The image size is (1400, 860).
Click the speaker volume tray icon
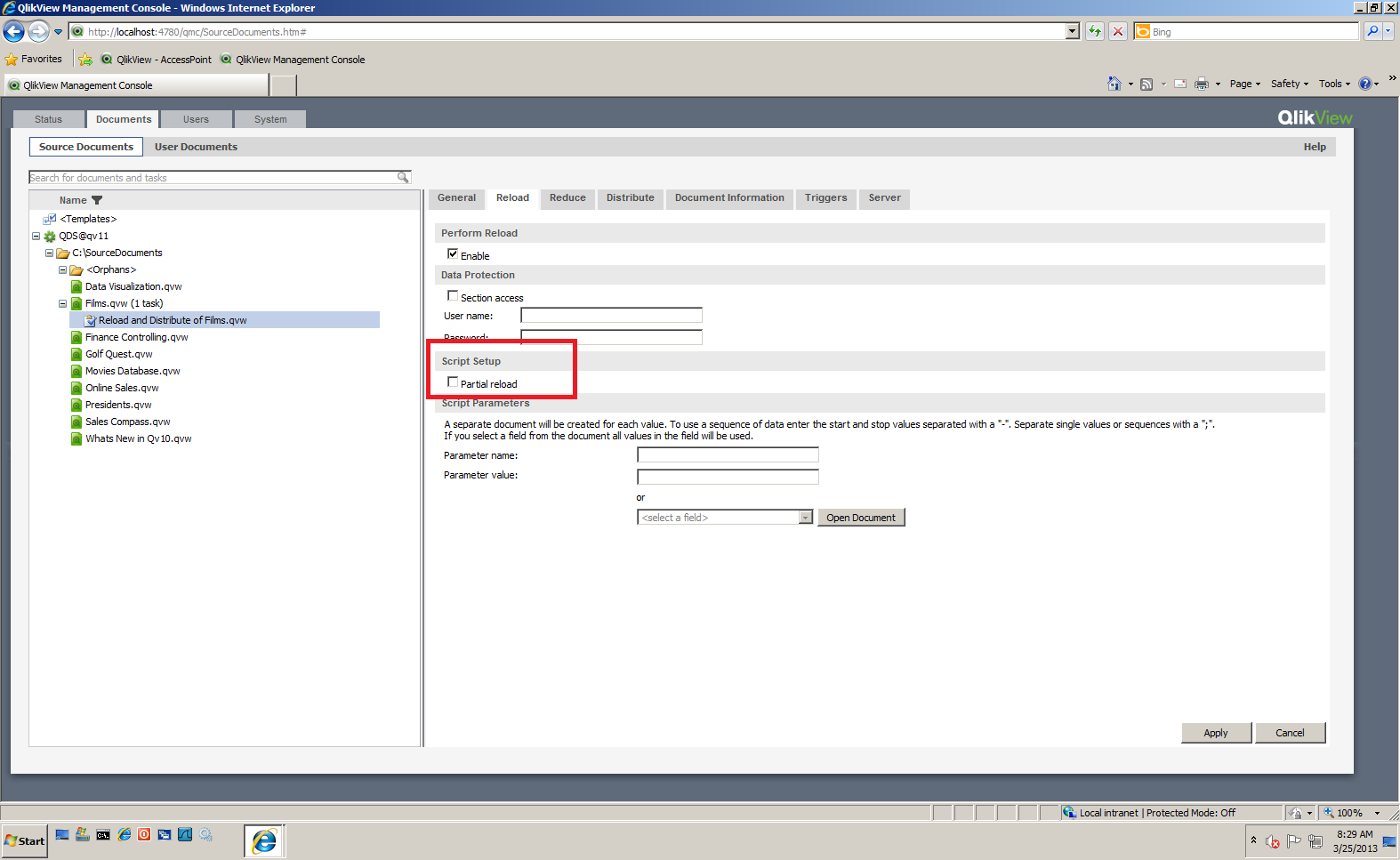click(1273, 841)
